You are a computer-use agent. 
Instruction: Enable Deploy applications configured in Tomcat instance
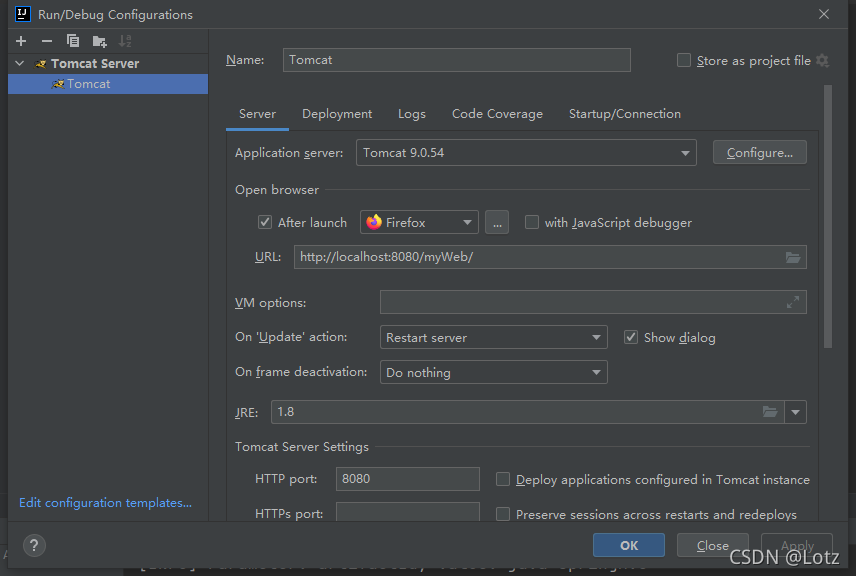(503, 479)
